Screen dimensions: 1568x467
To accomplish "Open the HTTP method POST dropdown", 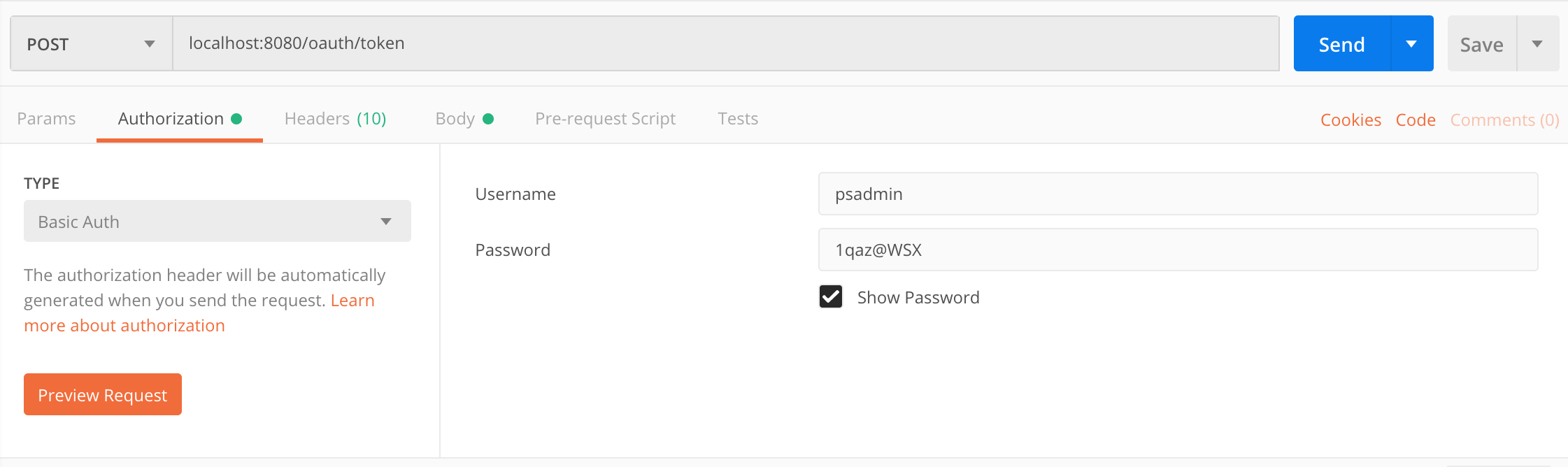I will pos(91,44).
